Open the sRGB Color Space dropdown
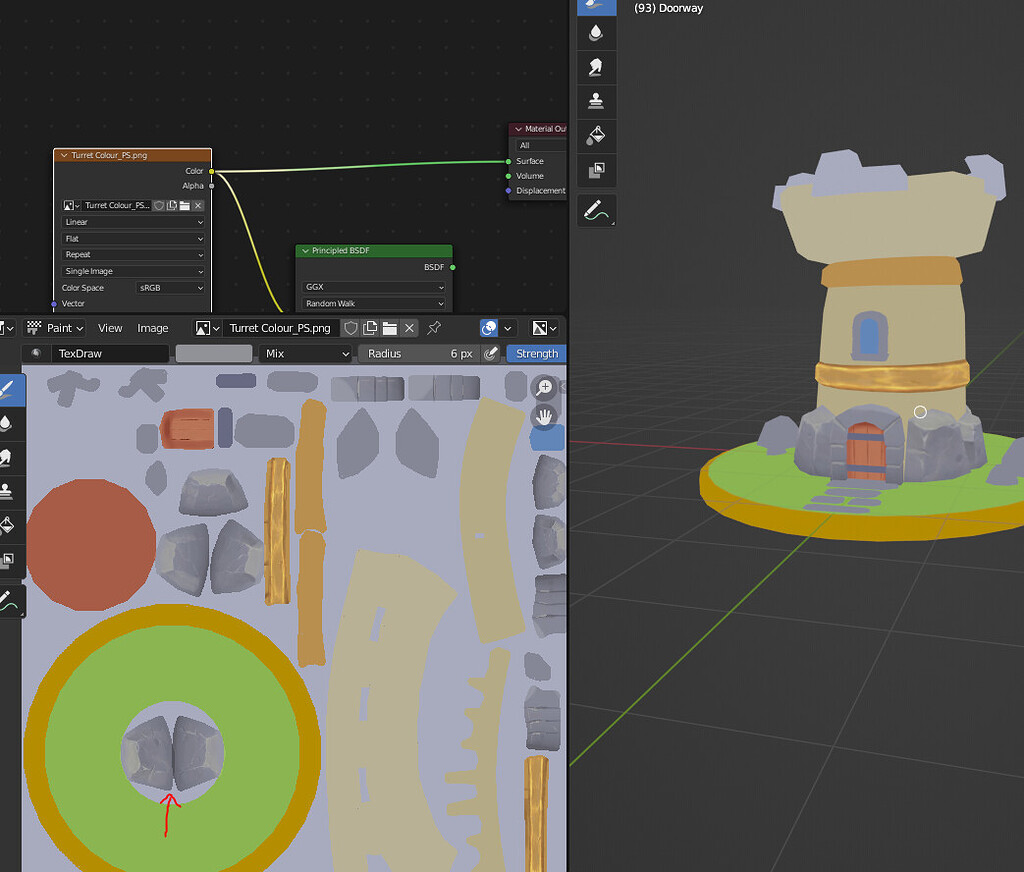The width and height of the screenshot is (1024, 872). 170,287
